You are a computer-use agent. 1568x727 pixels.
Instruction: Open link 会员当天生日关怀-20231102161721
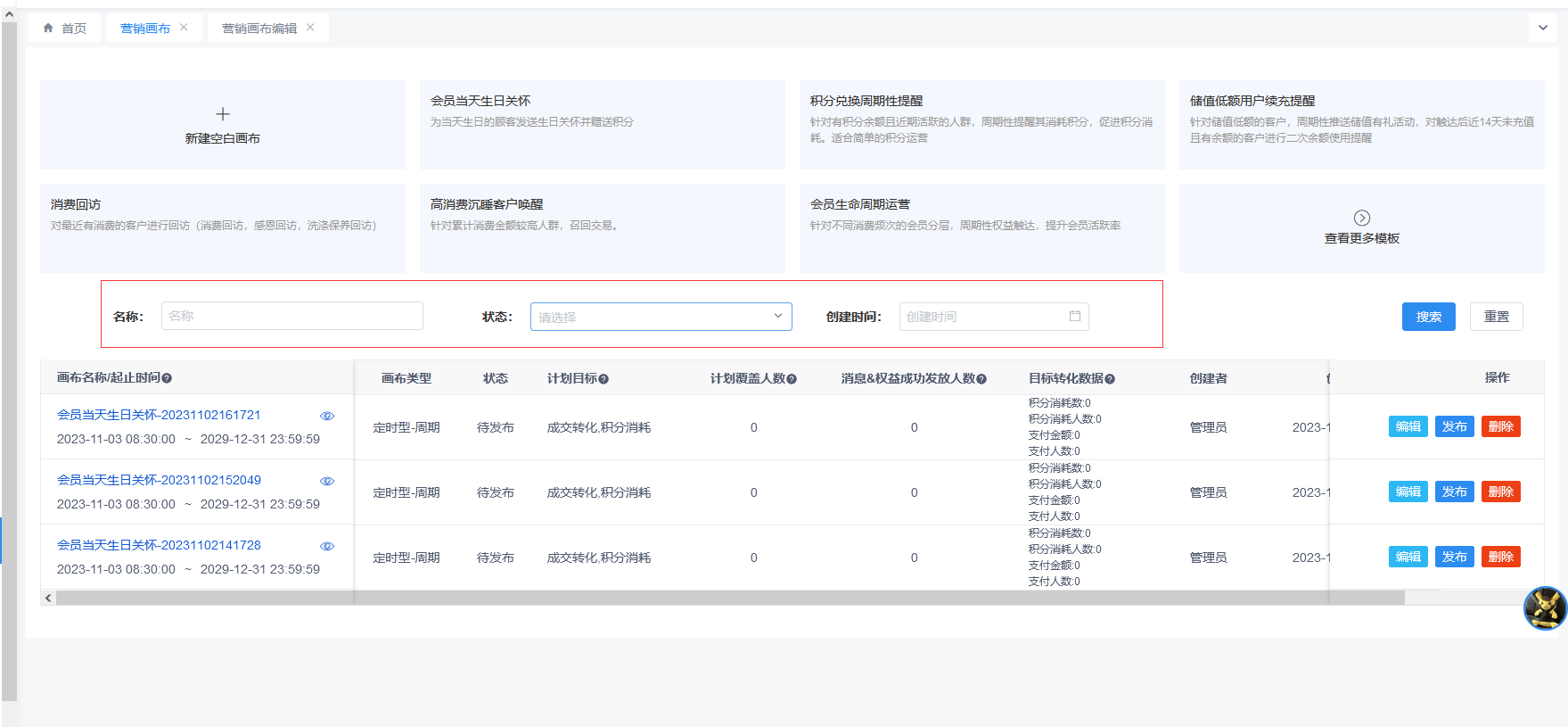159,415
